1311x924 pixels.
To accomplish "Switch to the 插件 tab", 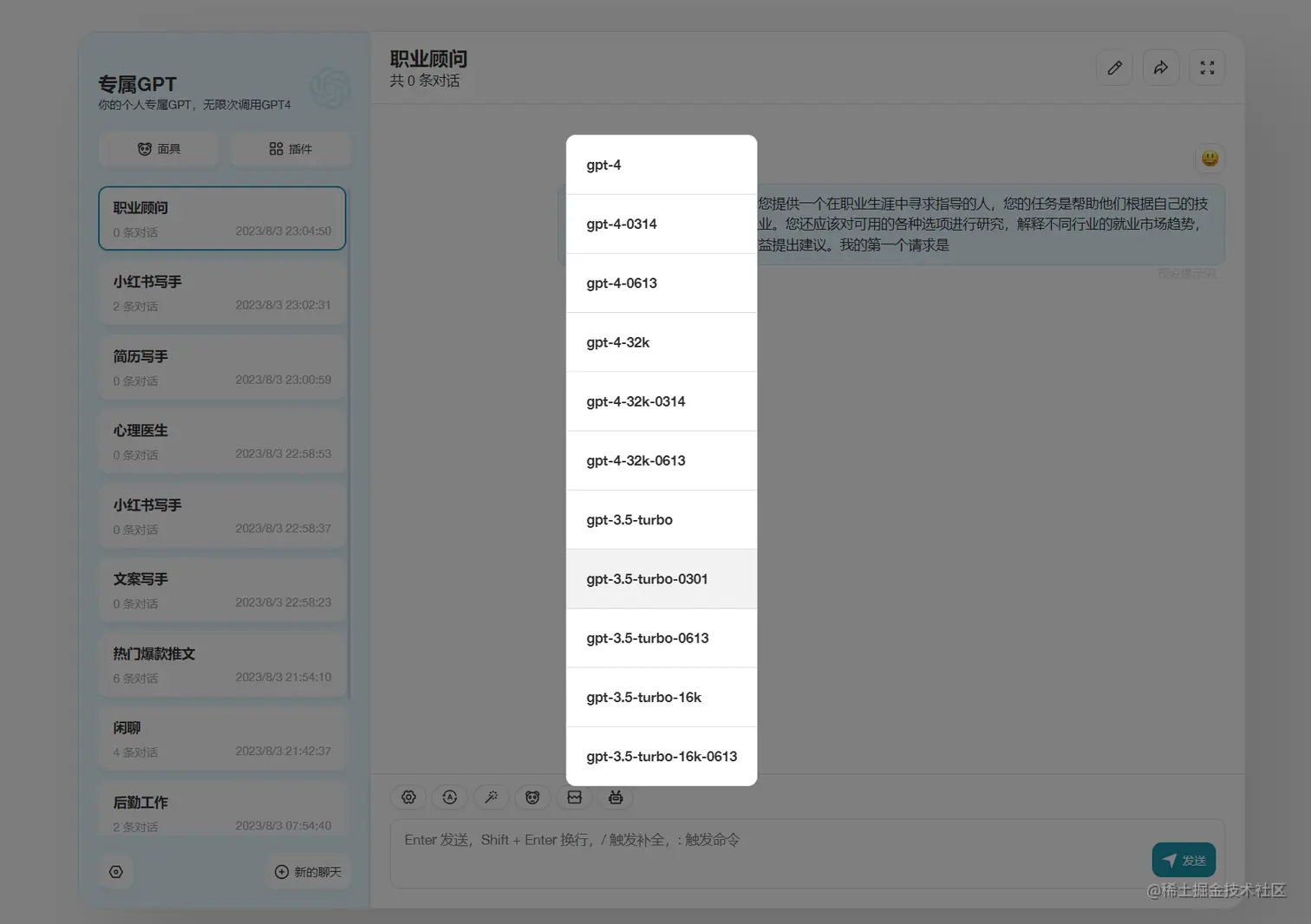I will 290,148.
